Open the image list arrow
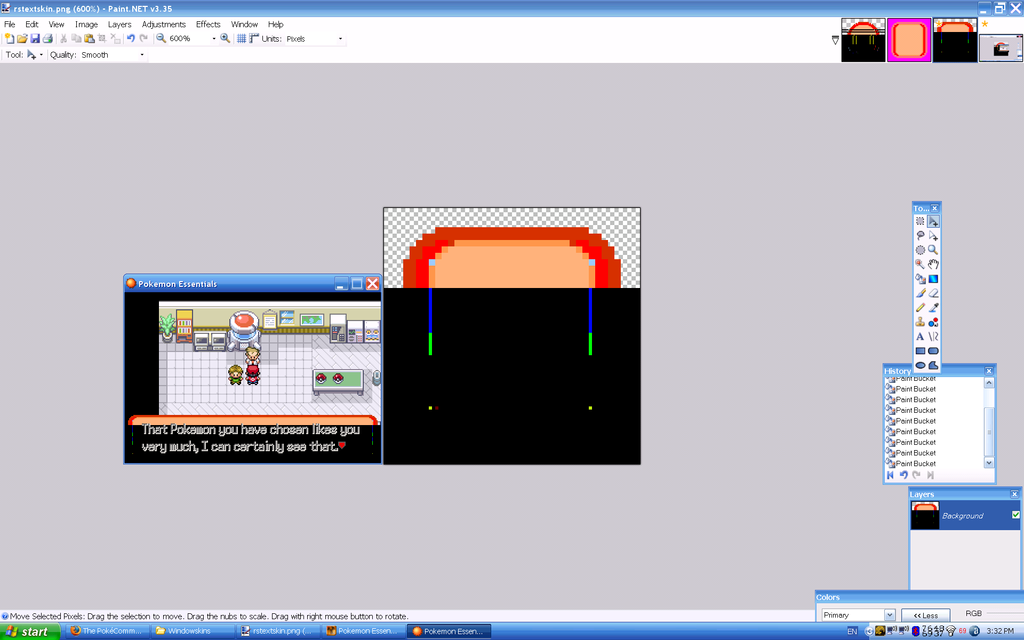The width and height of the screenshot is (1024, 640). (835, 40)
